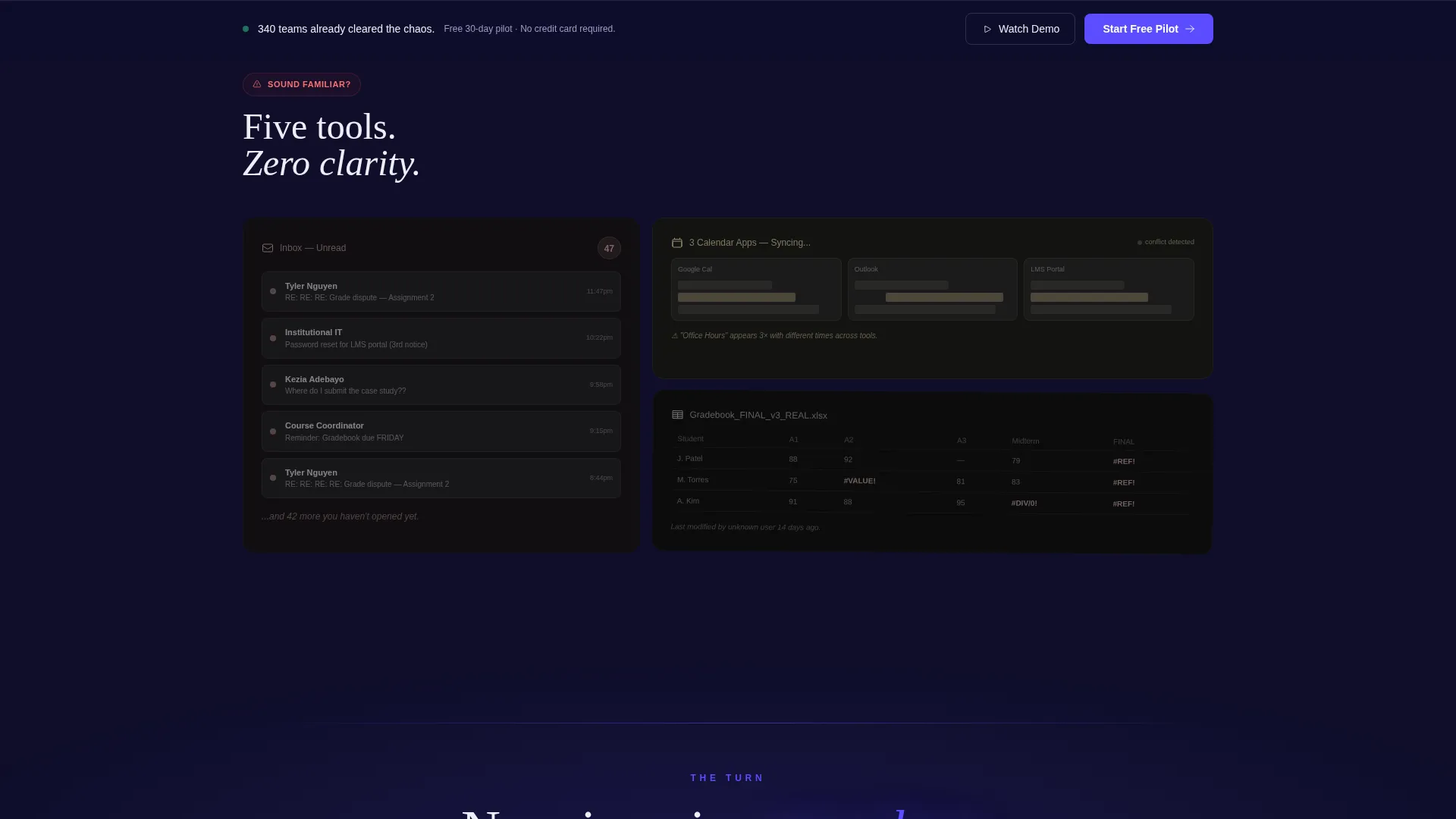Click A. Kim row name
The image size is (1456, 819).
point(688,501)
